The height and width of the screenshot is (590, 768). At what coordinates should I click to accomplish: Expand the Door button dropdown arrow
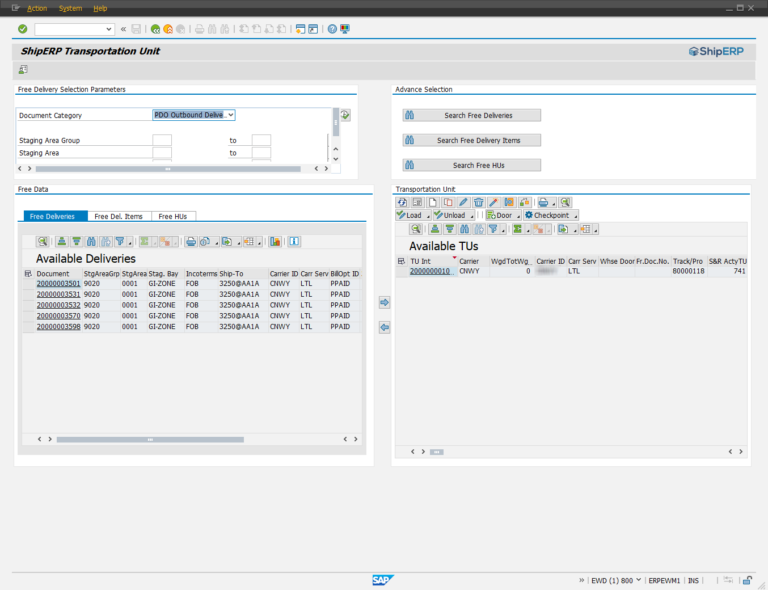point(518,216)
